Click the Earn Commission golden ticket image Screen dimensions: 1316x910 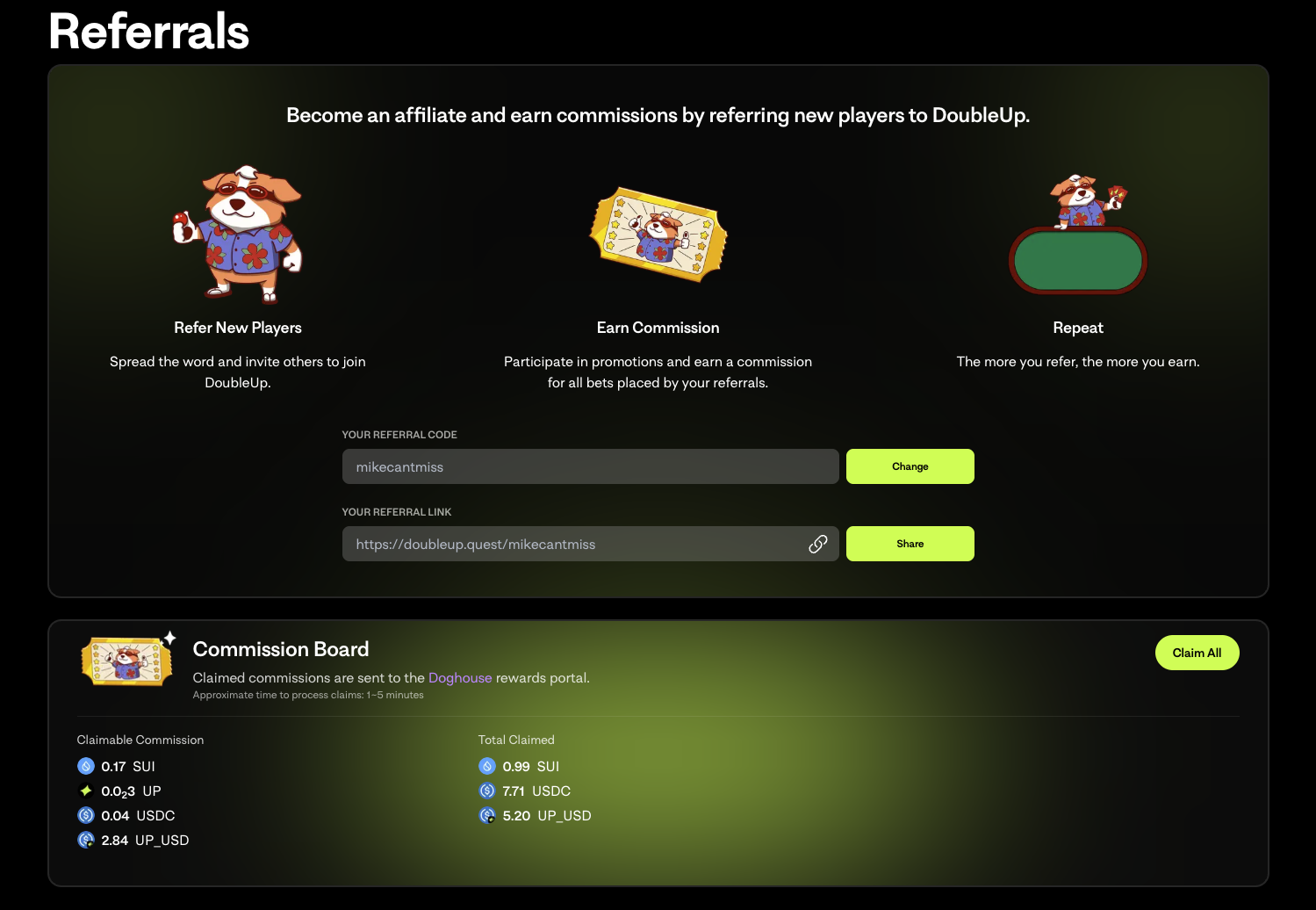tap(658, 235)
